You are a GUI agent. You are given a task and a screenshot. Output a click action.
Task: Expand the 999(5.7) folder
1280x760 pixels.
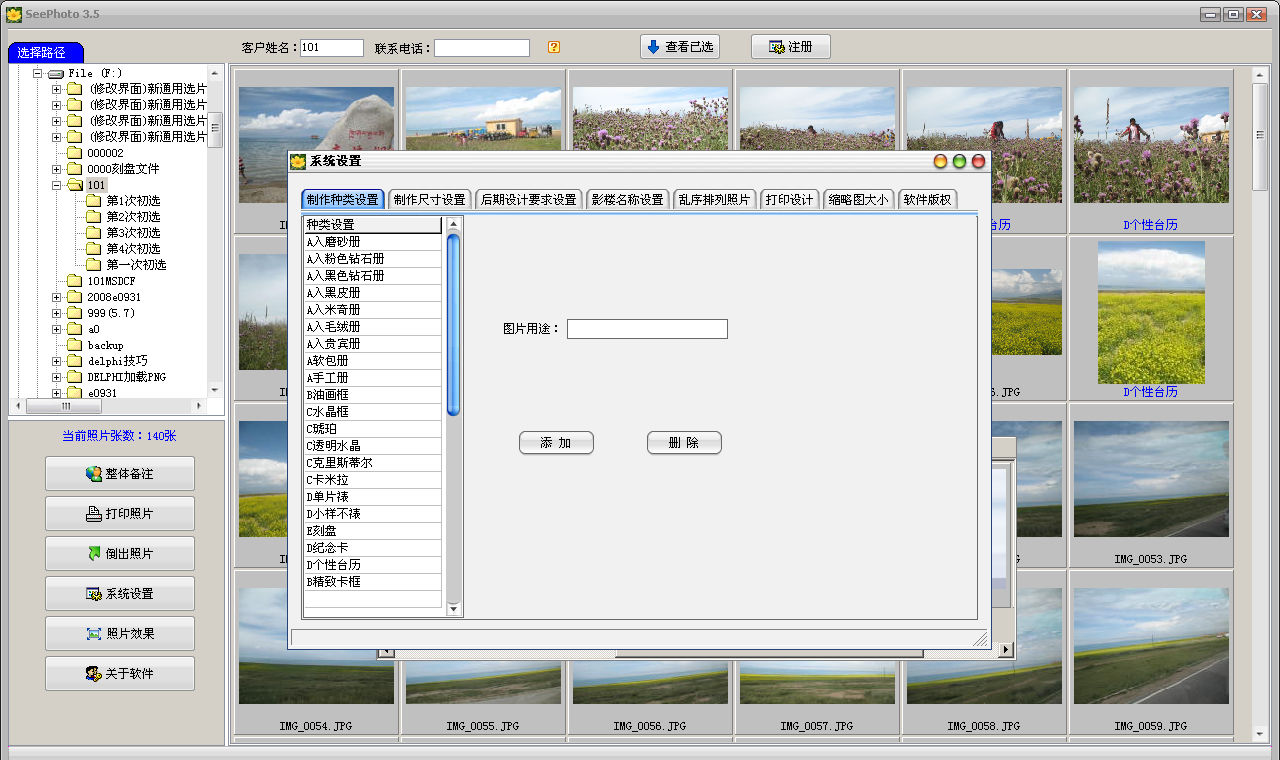tap(57, 313)
